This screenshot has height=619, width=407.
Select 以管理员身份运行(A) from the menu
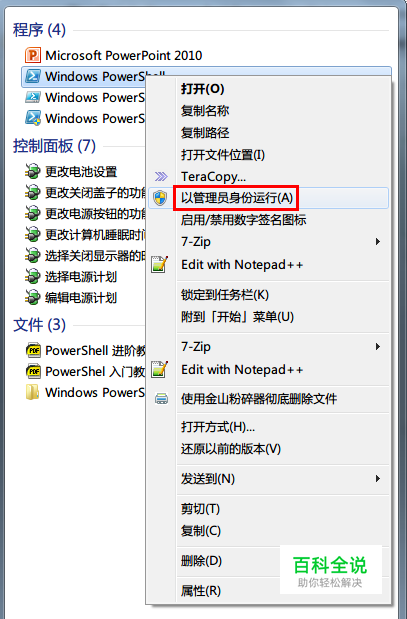pos(236,198)
